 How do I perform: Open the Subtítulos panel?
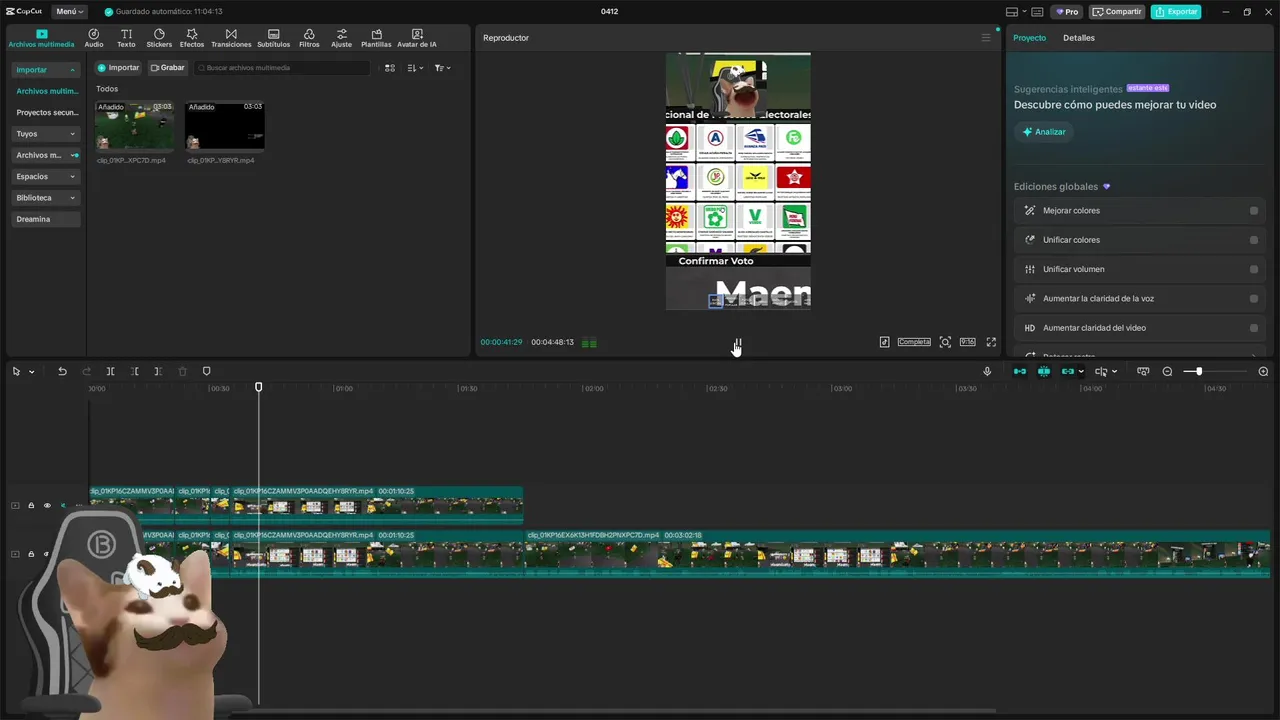pos(273,38)
